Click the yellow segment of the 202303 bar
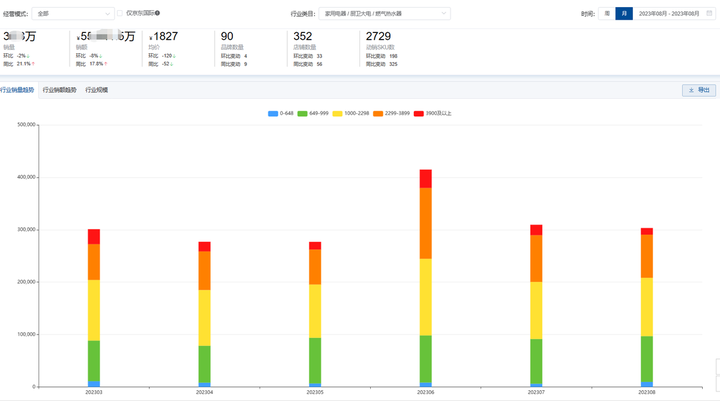 click(x=94, y=311)
